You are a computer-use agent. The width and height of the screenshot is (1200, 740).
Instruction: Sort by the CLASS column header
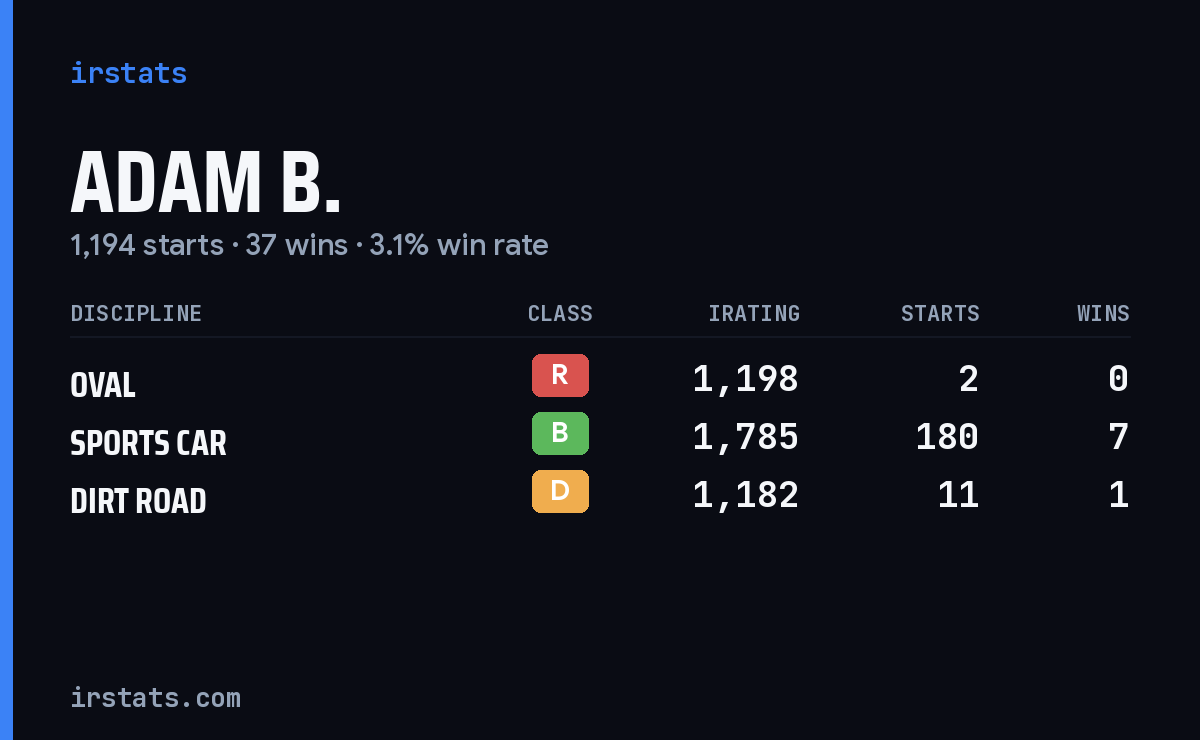point(560,313)
